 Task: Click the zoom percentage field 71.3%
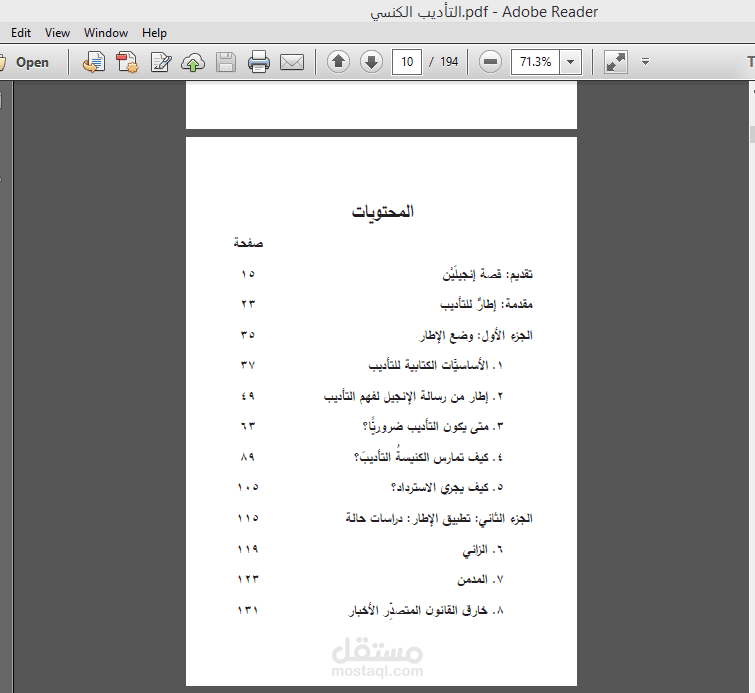pyautogui.click(x=535, y=62)
